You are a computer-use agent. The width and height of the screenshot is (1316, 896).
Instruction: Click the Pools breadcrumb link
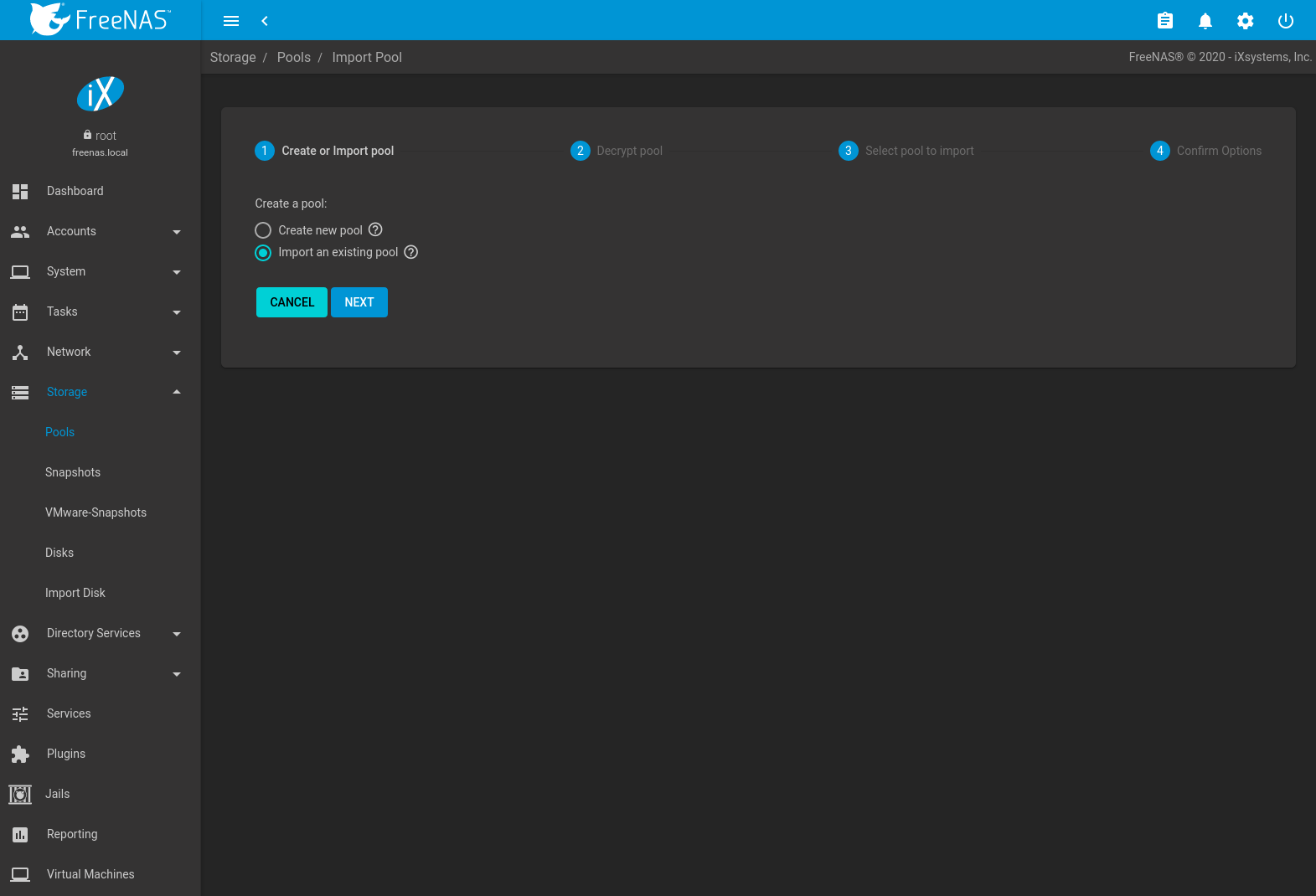[x=293, y=57]
